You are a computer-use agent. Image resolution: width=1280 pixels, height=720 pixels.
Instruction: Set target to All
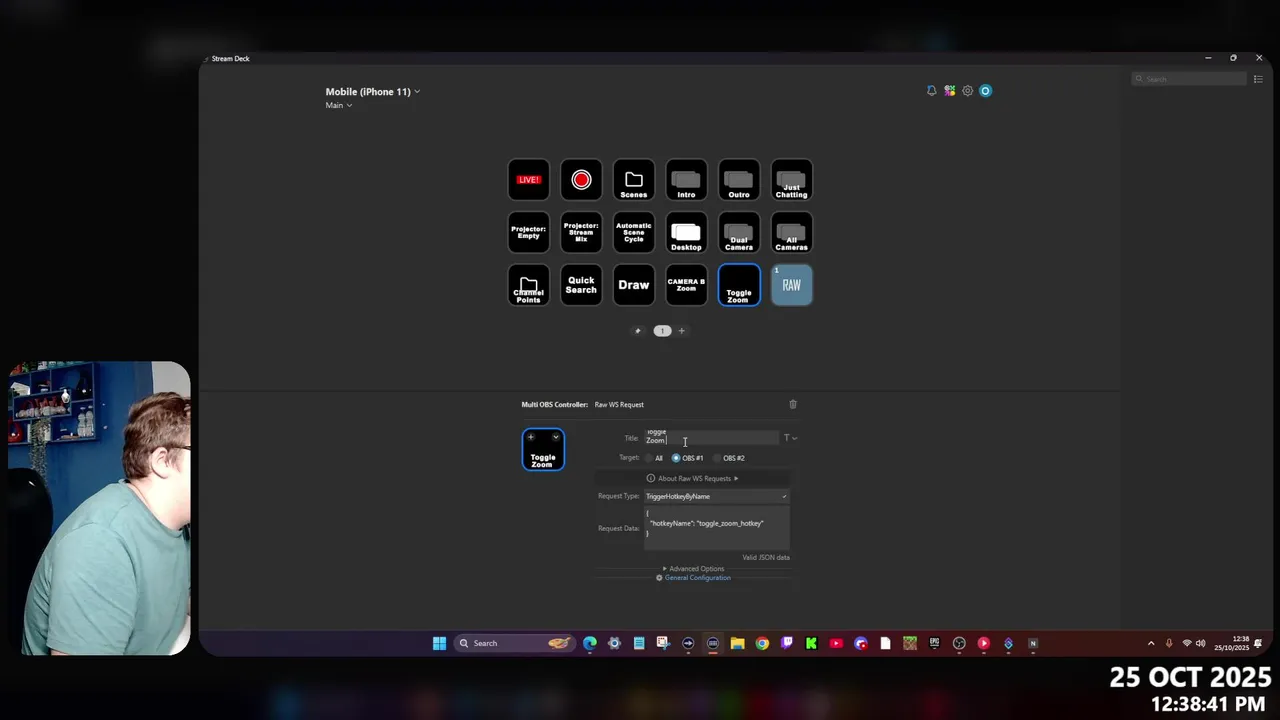(654, 458)
